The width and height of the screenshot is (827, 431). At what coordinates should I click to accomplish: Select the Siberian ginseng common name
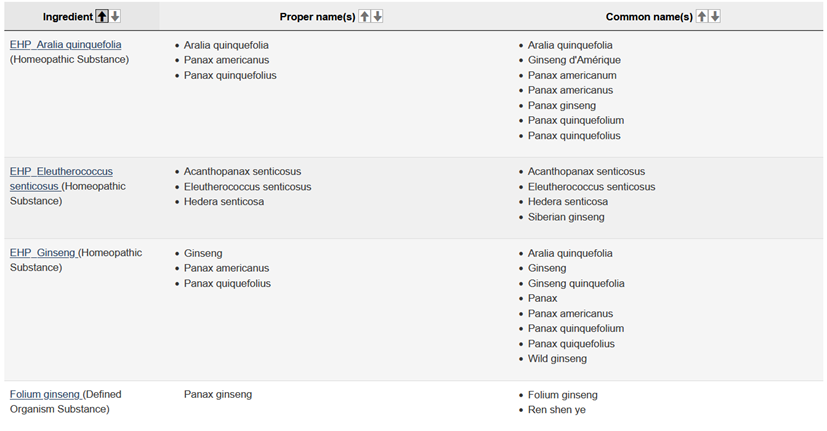pos(566,217)
